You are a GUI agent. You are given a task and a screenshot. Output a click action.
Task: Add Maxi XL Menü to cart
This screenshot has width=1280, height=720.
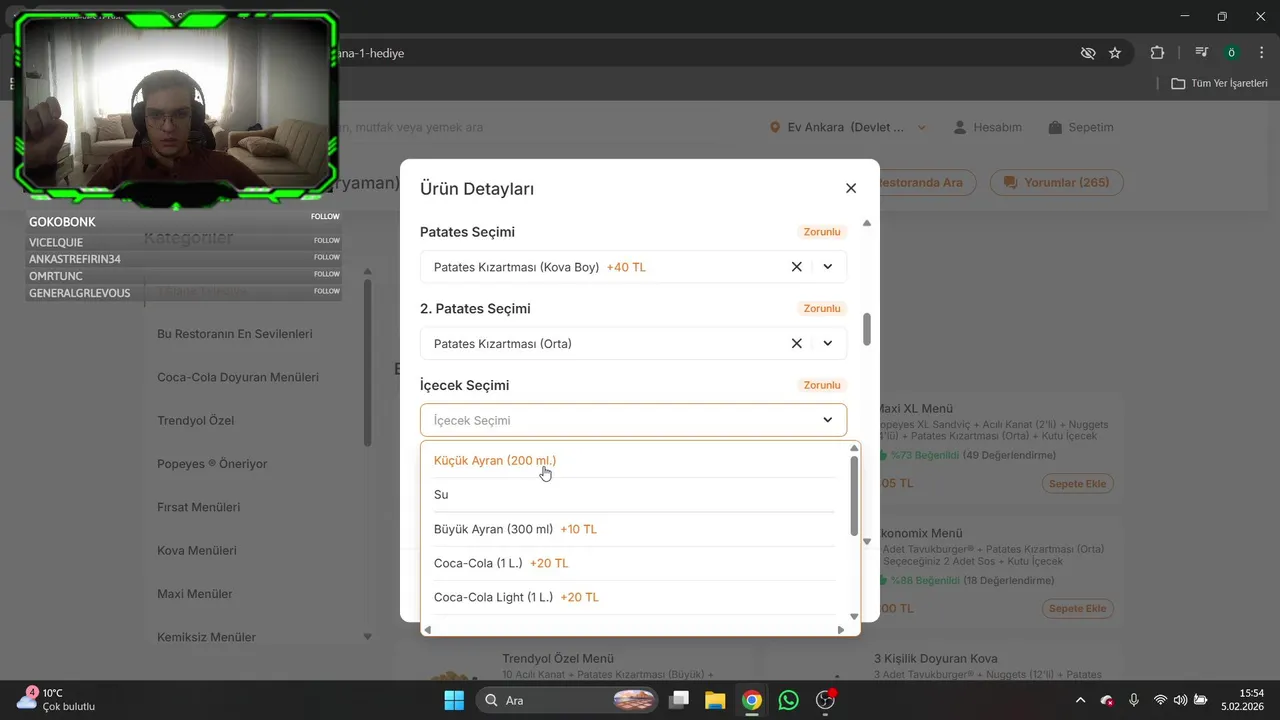(x=1079, y=484)
